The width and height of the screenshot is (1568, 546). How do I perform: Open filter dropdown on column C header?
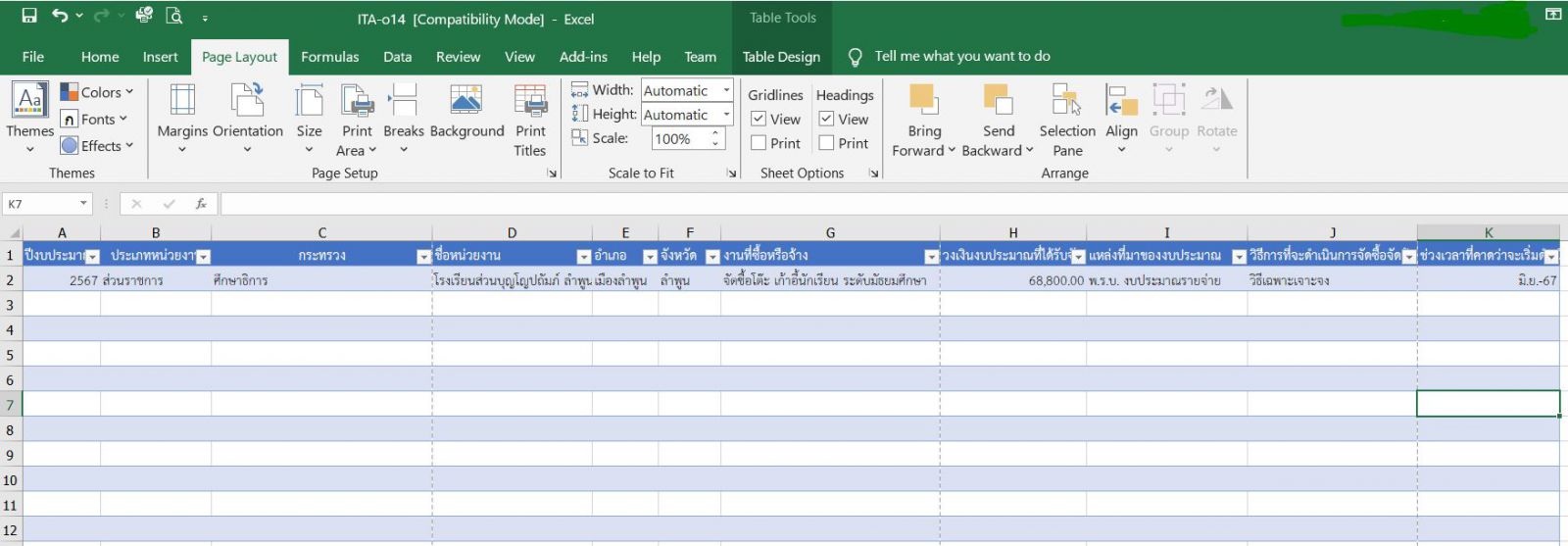(423, 257)
